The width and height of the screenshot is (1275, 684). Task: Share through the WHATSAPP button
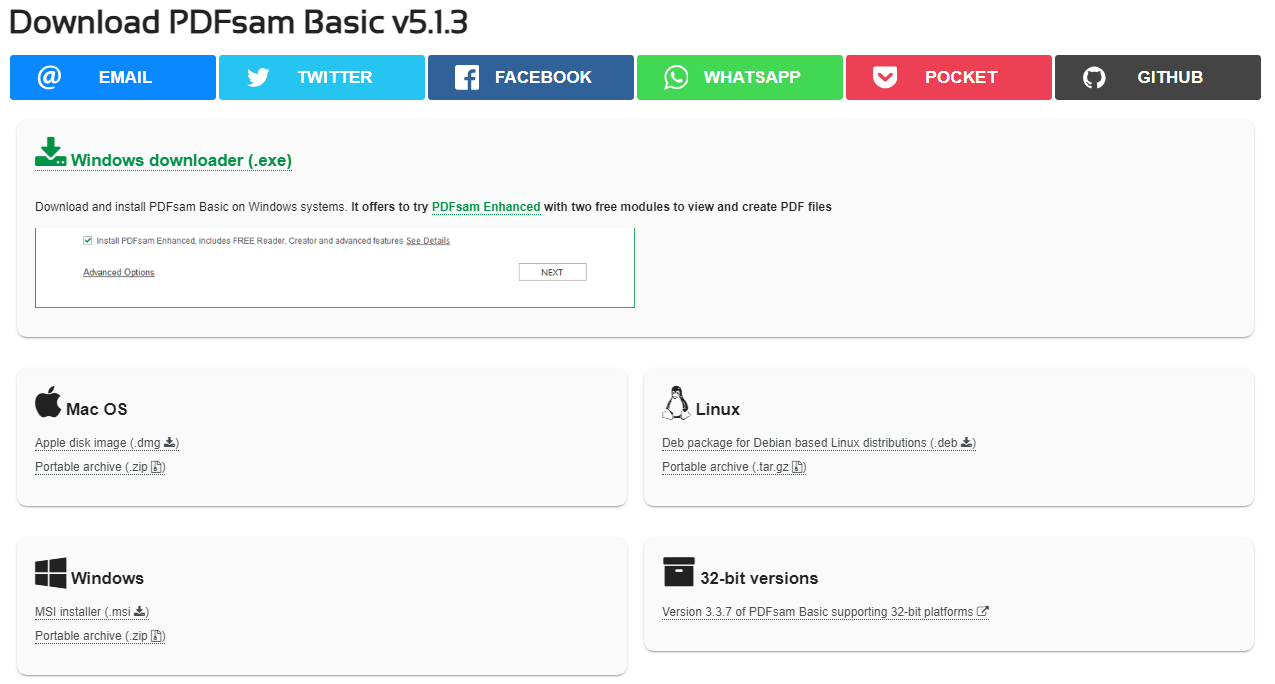[740, 77]
